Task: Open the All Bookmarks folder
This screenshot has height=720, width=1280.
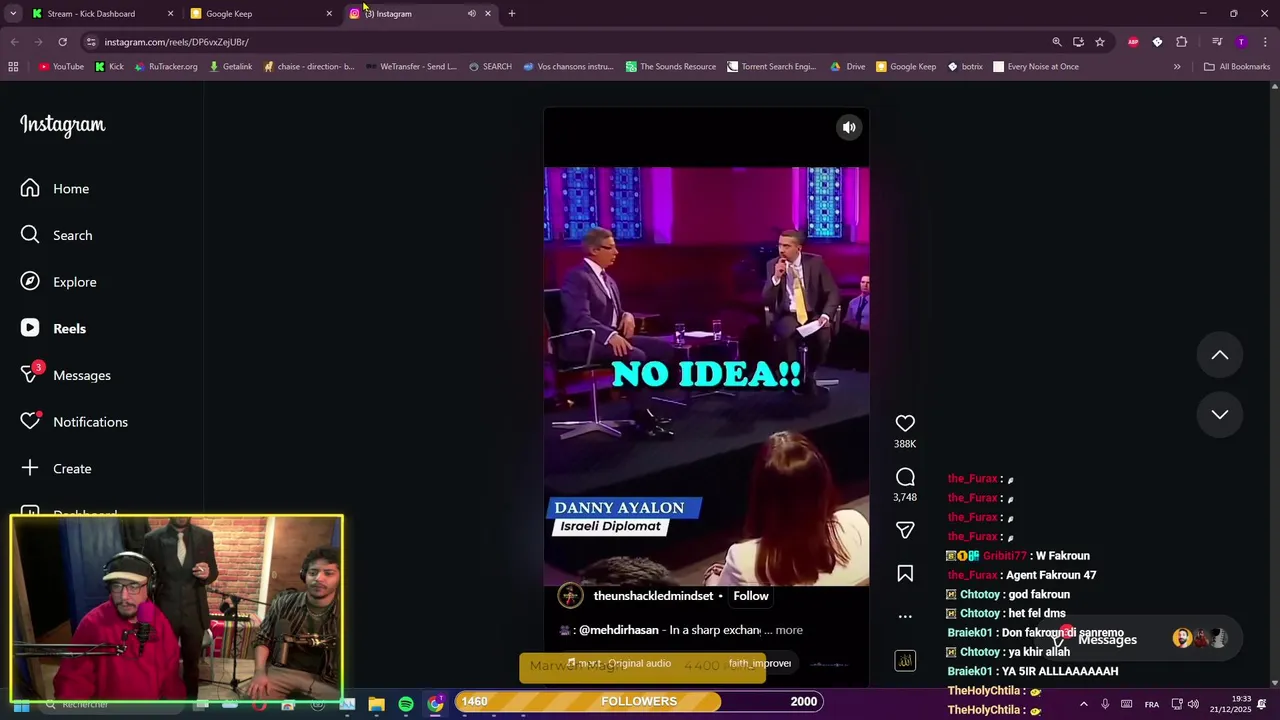Action: pos(1237,67)
